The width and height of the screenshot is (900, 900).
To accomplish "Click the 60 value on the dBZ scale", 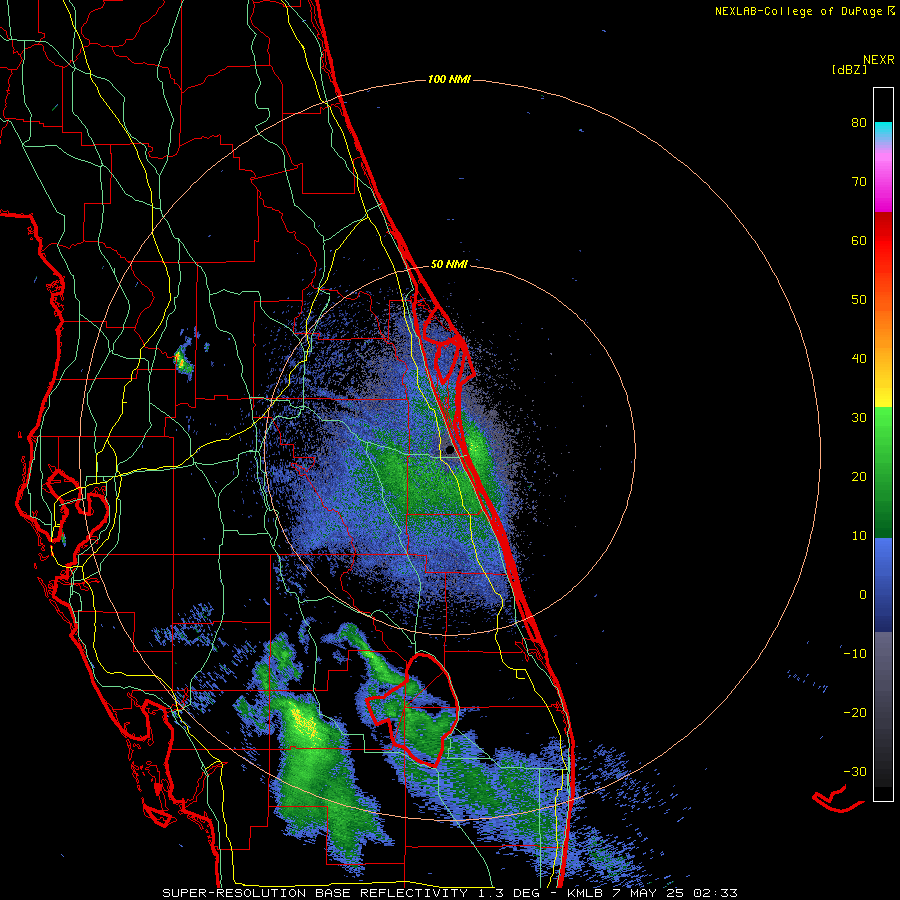I will 859,241.
